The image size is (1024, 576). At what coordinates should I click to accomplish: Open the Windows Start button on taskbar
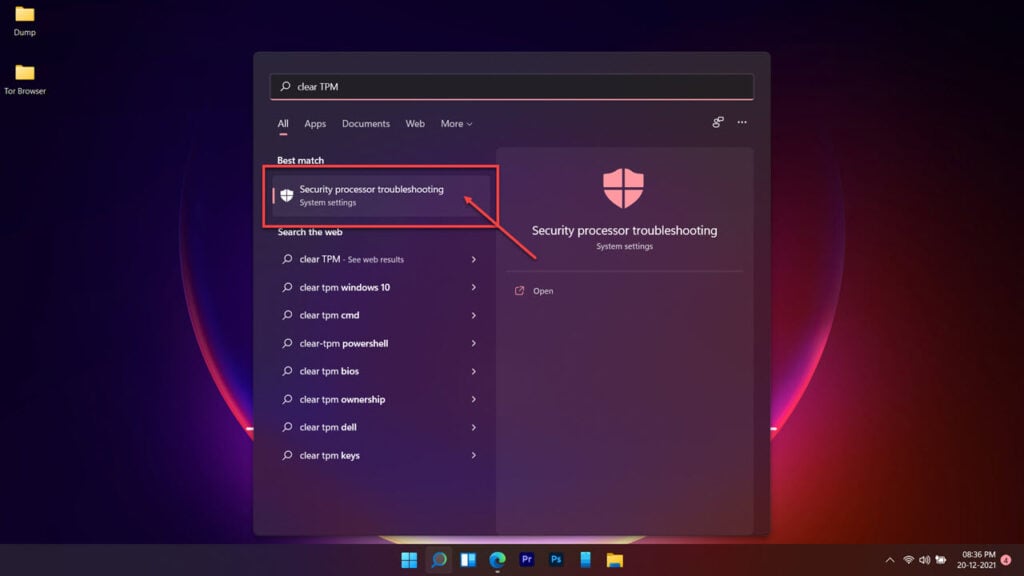(409, 560)
